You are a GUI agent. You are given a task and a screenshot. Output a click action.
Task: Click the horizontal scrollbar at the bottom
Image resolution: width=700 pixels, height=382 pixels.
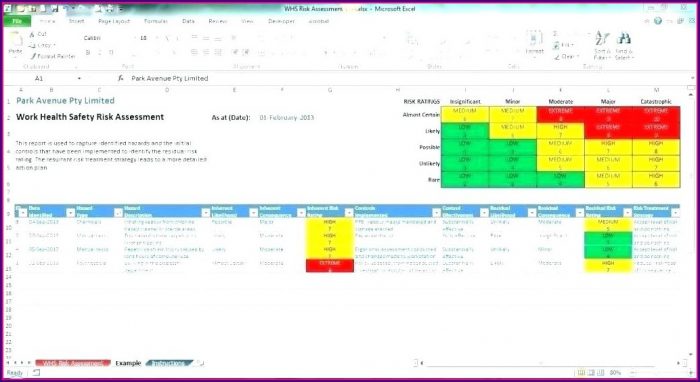coord(551,363)
